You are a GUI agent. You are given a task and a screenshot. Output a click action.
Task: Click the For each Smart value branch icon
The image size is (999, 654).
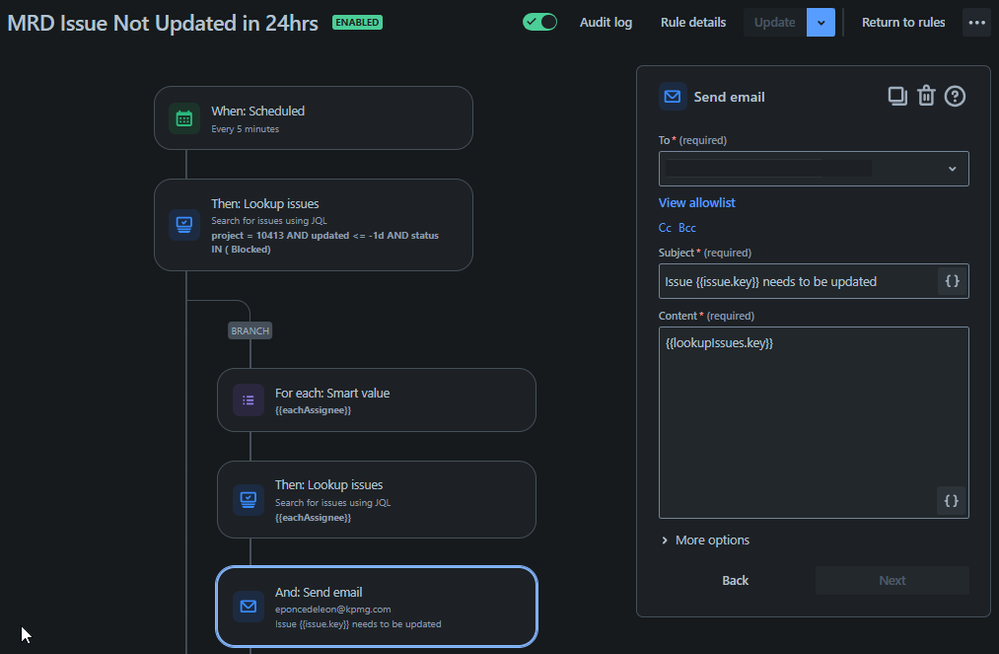click(x=248, y=400)
